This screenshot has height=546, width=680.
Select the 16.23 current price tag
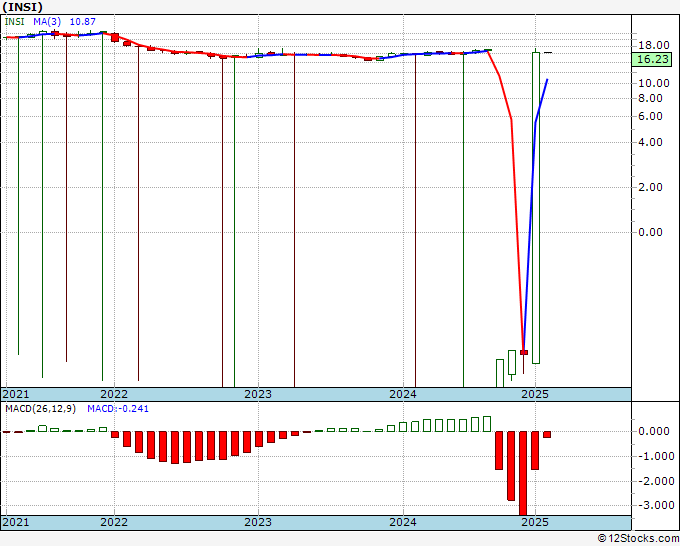[652, 59]
